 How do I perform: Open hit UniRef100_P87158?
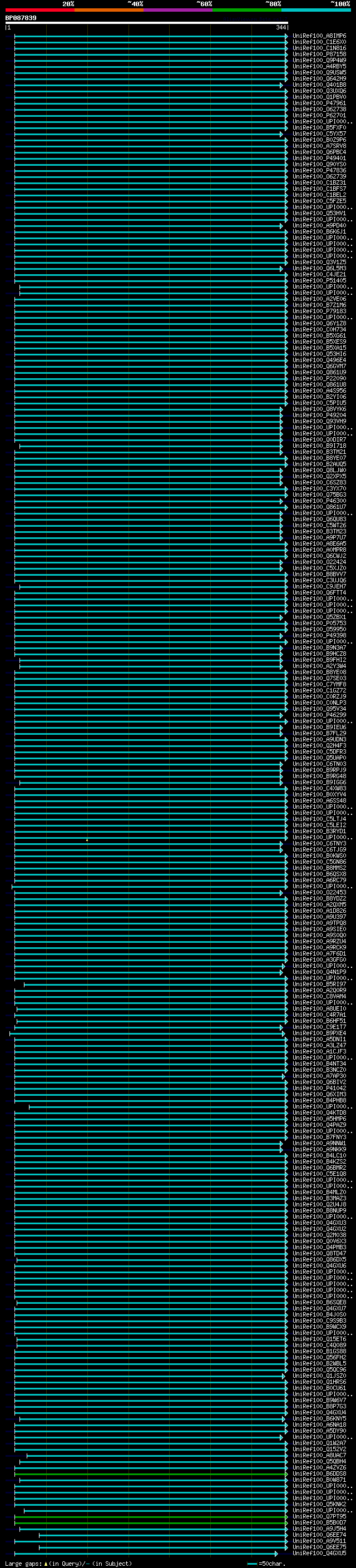(319, 54)
